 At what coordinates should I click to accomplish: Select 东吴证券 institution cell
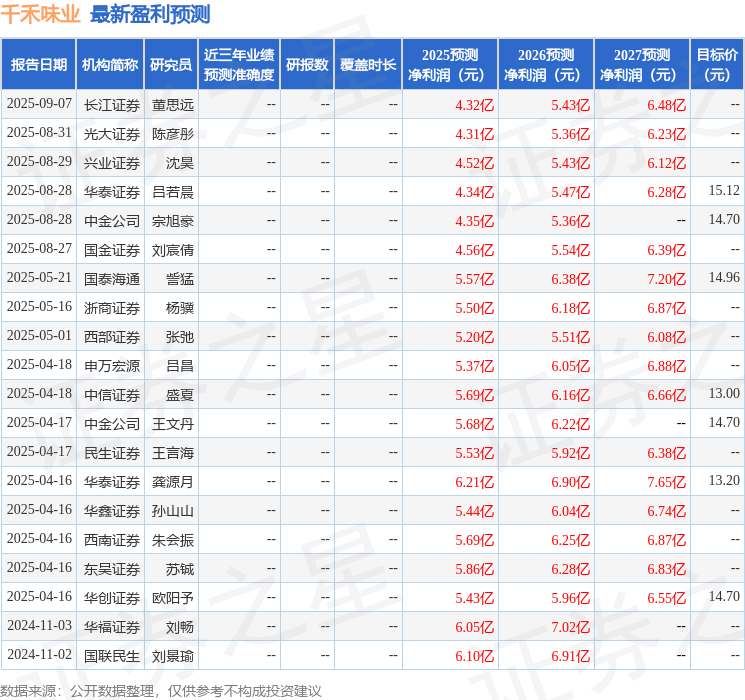[112, 568]
